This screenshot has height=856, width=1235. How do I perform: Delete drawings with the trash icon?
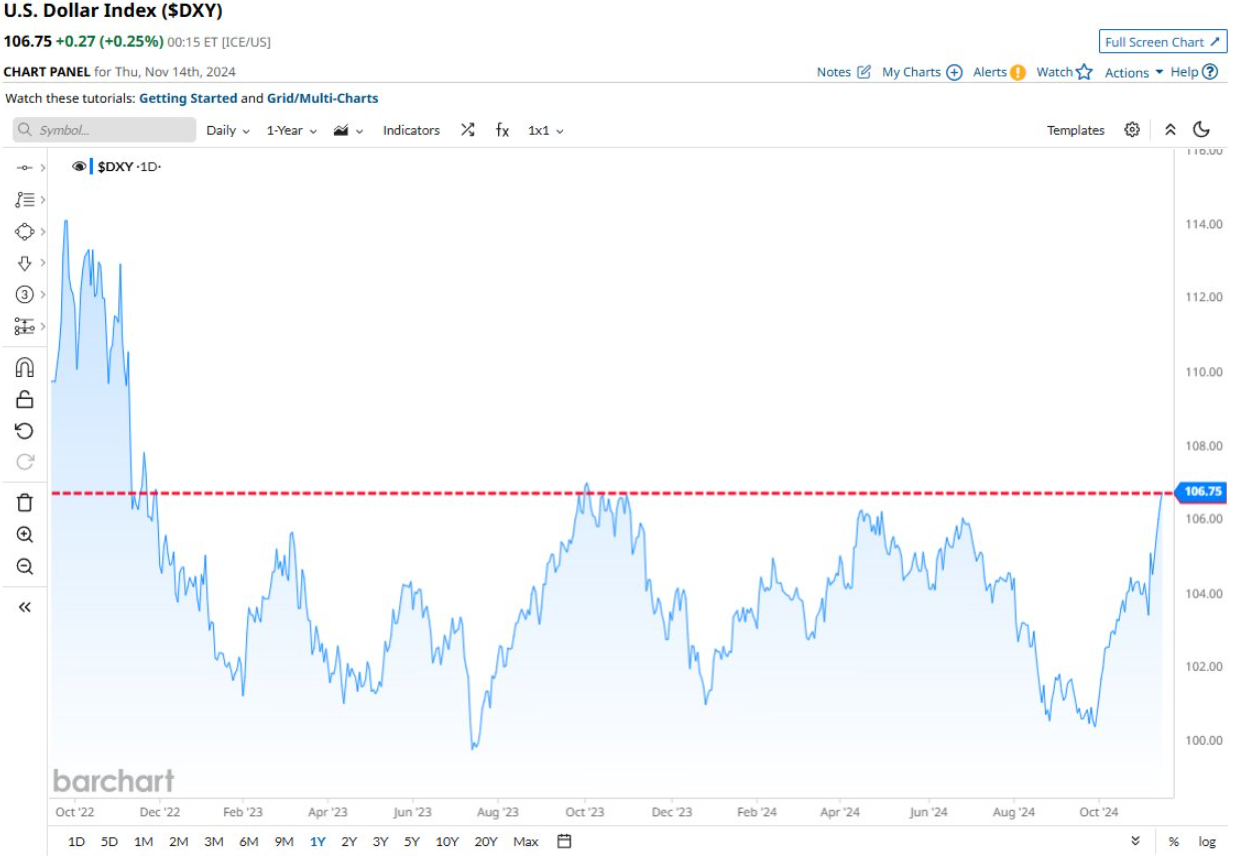click(x=25, y=503)
